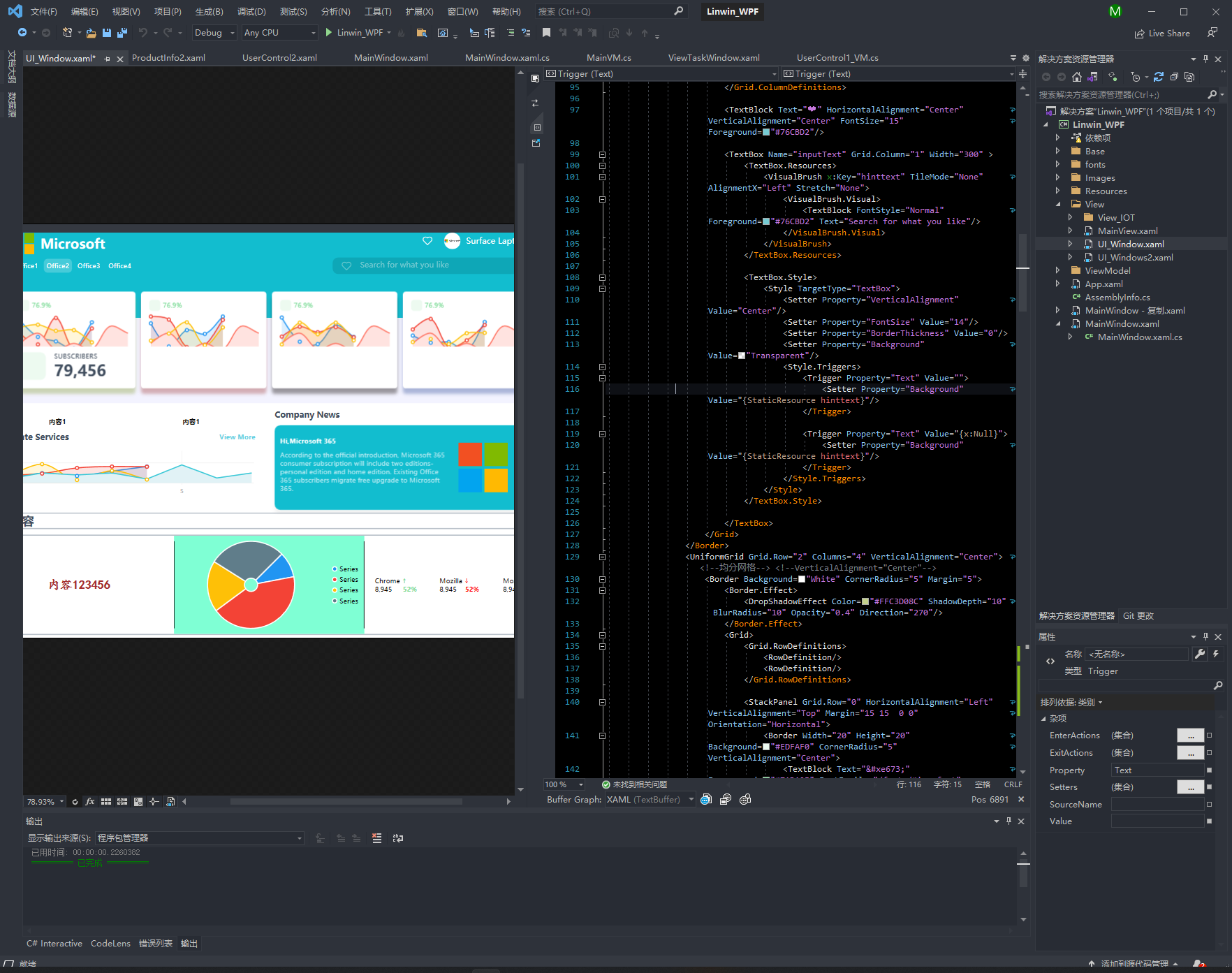1232x973 pixels.
Task: Collapse all nodes via Solution Explorer collapse icon
Action: (x=1174, y=77)
